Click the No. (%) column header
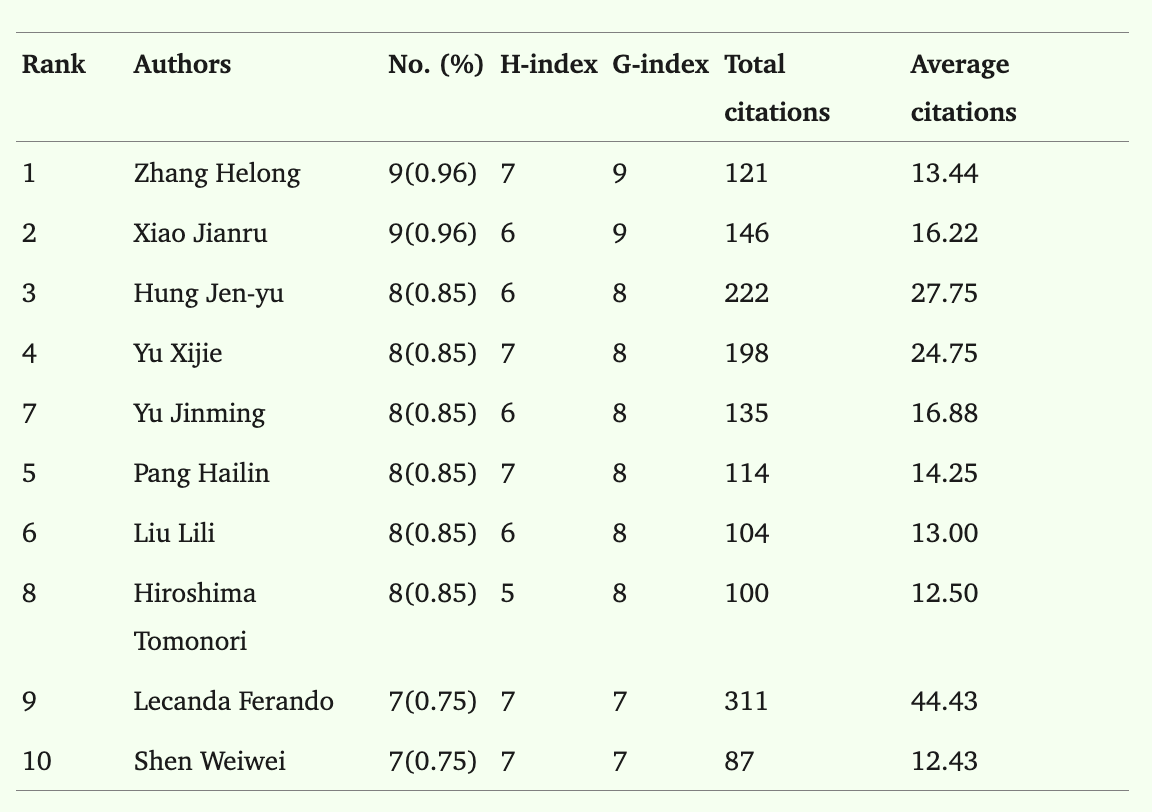Viewport: 1152px width, 812px height. pyautogui.click(x=436, y=65)
